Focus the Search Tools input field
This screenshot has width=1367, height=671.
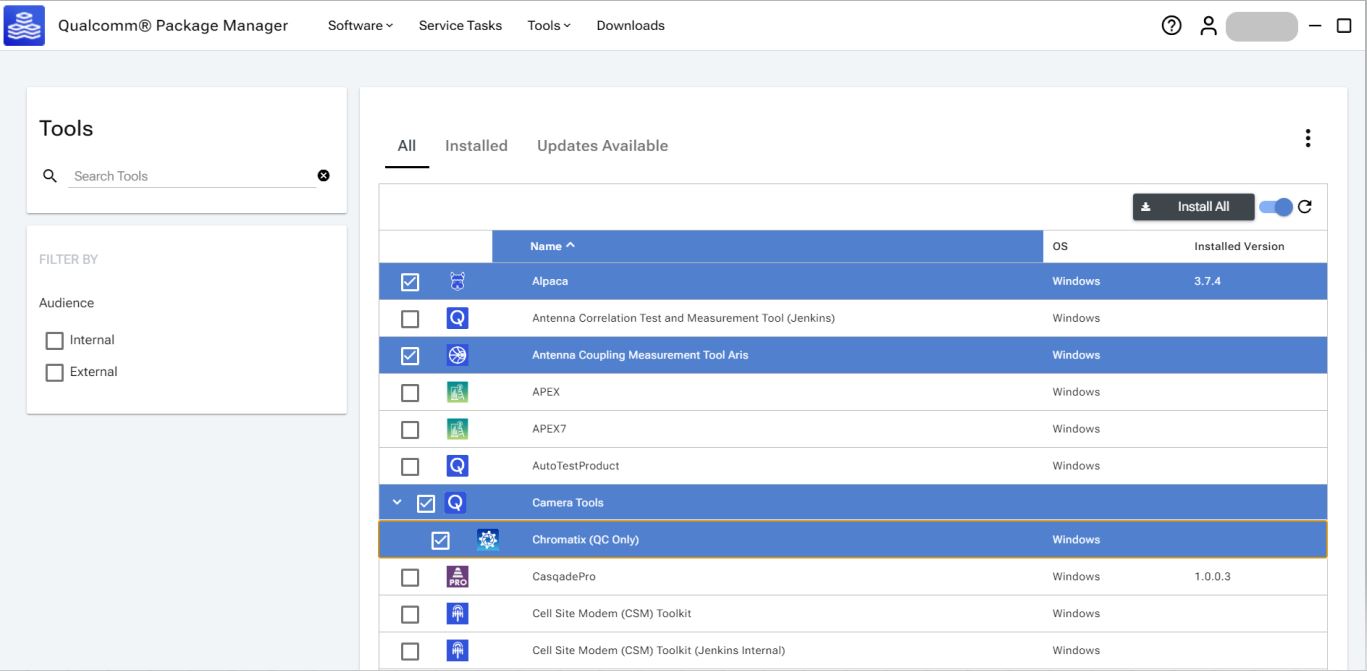[190, 176]
